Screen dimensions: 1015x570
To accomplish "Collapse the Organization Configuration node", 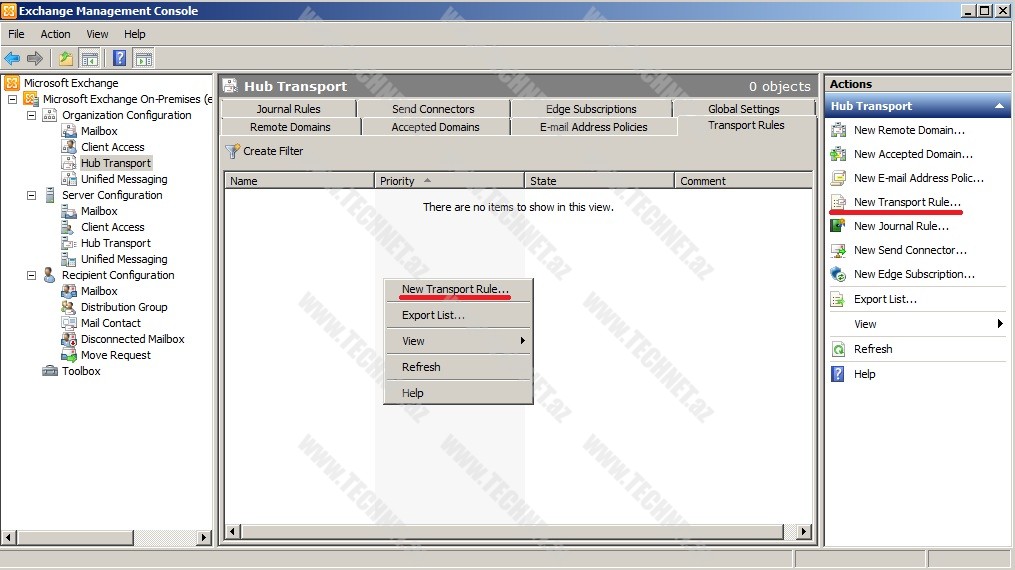I will point(31,115).
